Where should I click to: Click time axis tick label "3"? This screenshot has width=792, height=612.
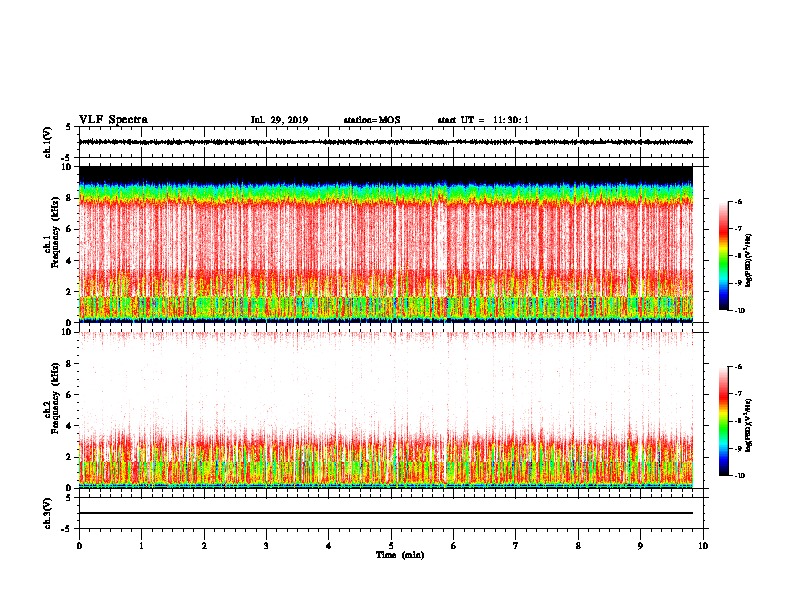tap(266, 546)
